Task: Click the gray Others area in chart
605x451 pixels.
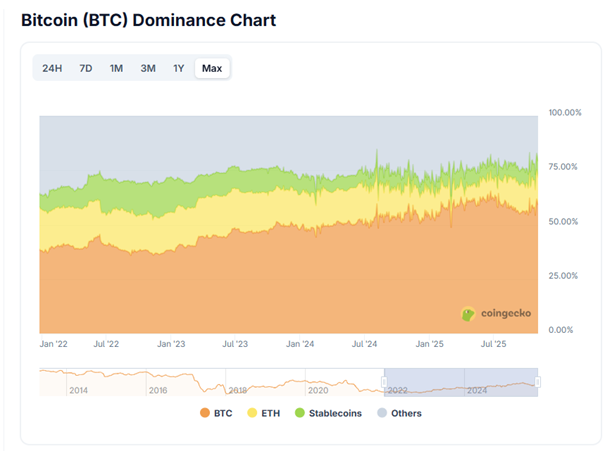Action: (x=250, y=140)
